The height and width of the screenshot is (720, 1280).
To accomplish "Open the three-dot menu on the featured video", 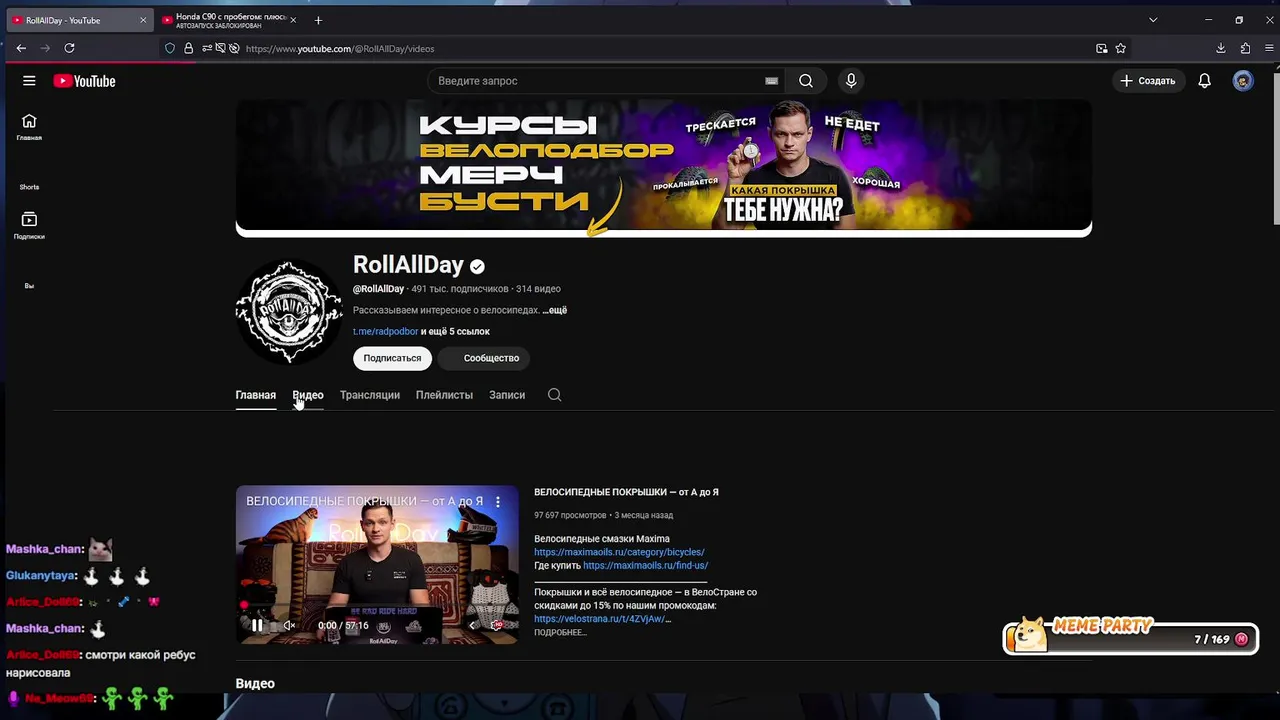I will [498, 502].
